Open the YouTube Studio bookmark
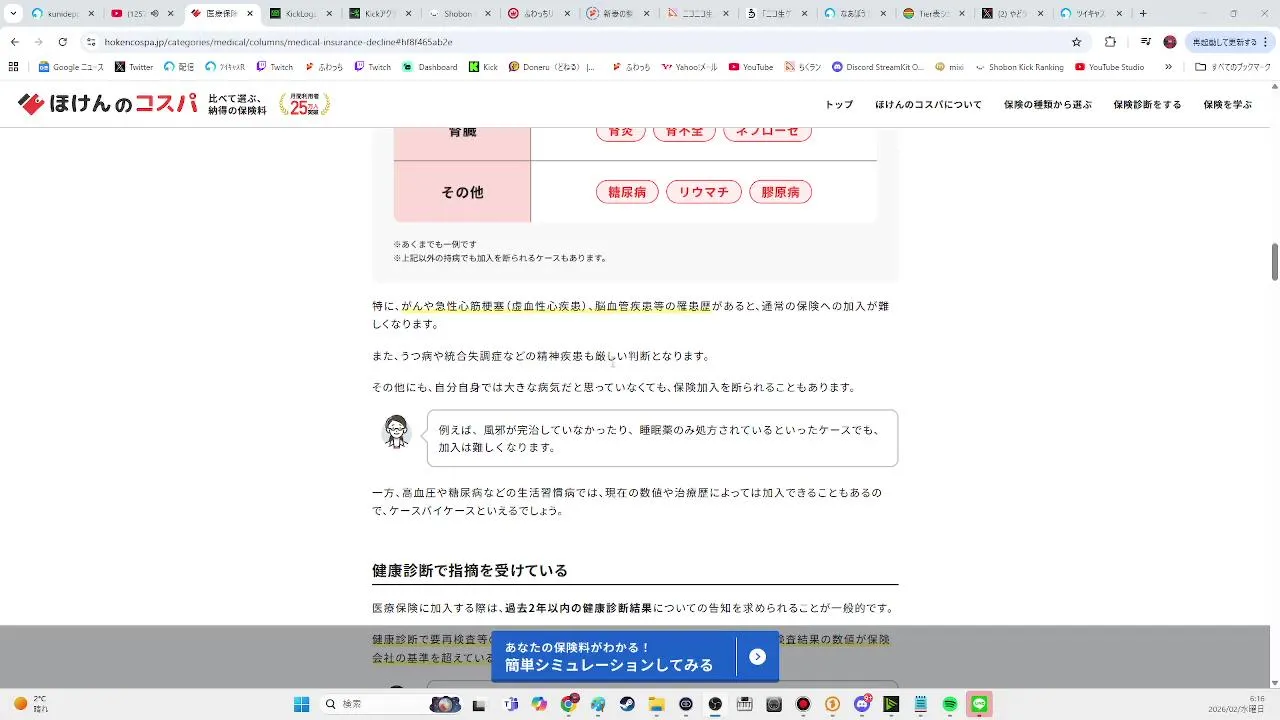Screen dimensions: 1280x720 pos(1110,67)
